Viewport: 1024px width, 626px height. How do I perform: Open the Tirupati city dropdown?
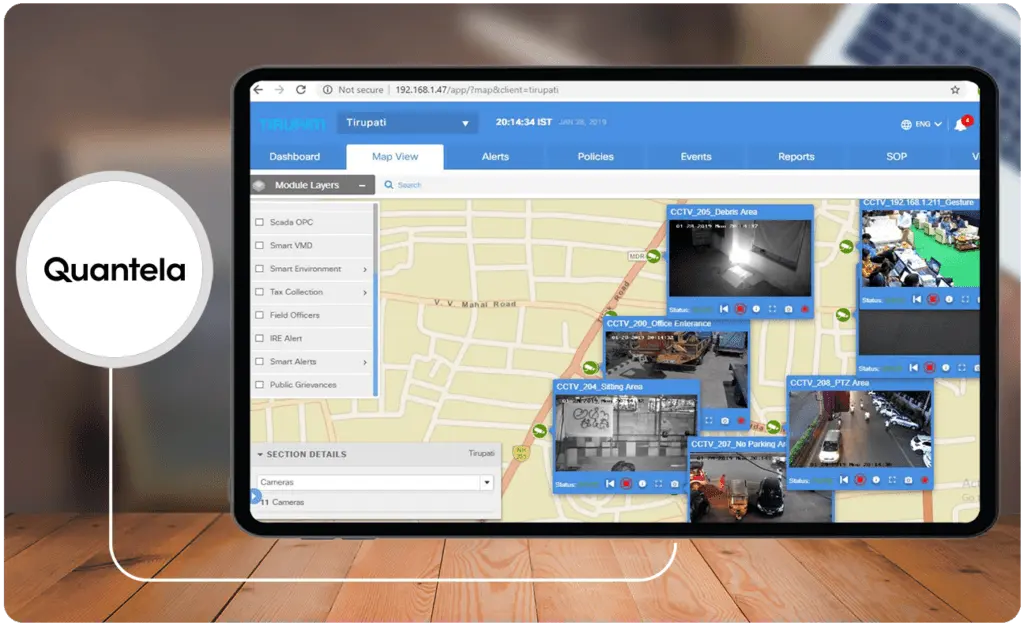click(407, 123)
